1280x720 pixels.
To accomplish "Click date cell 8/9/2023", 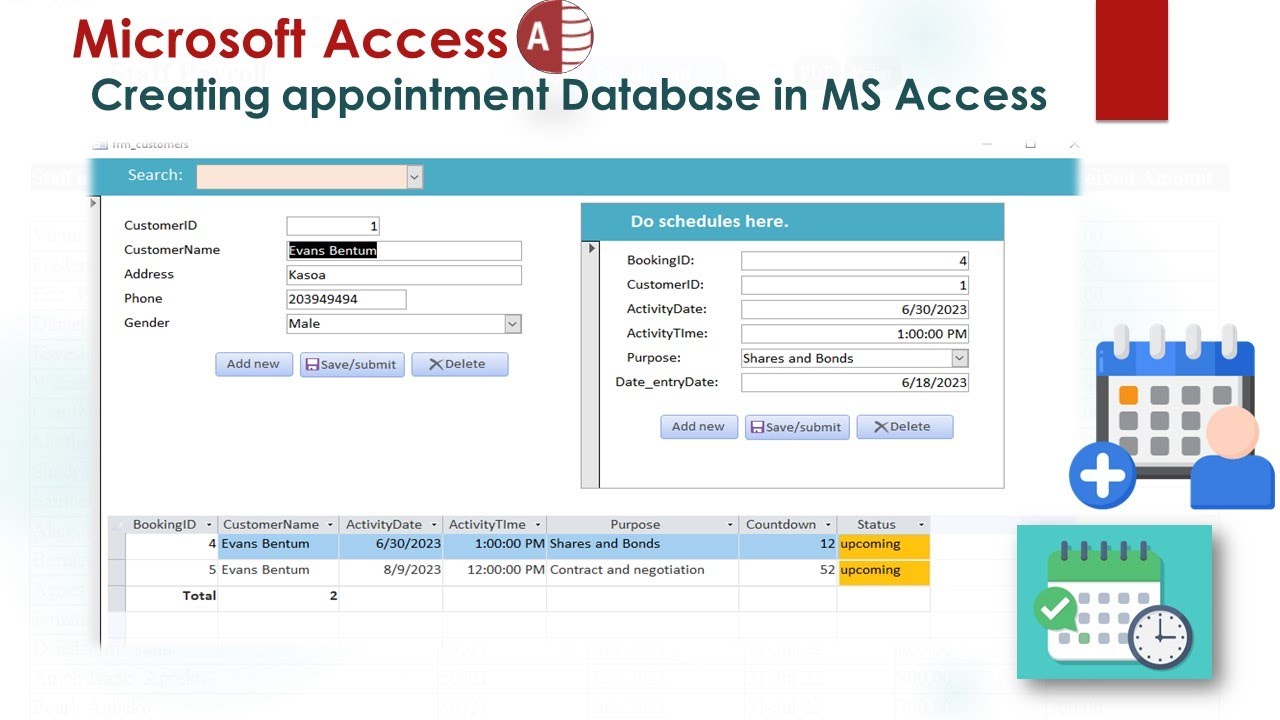I will (391, 571).
